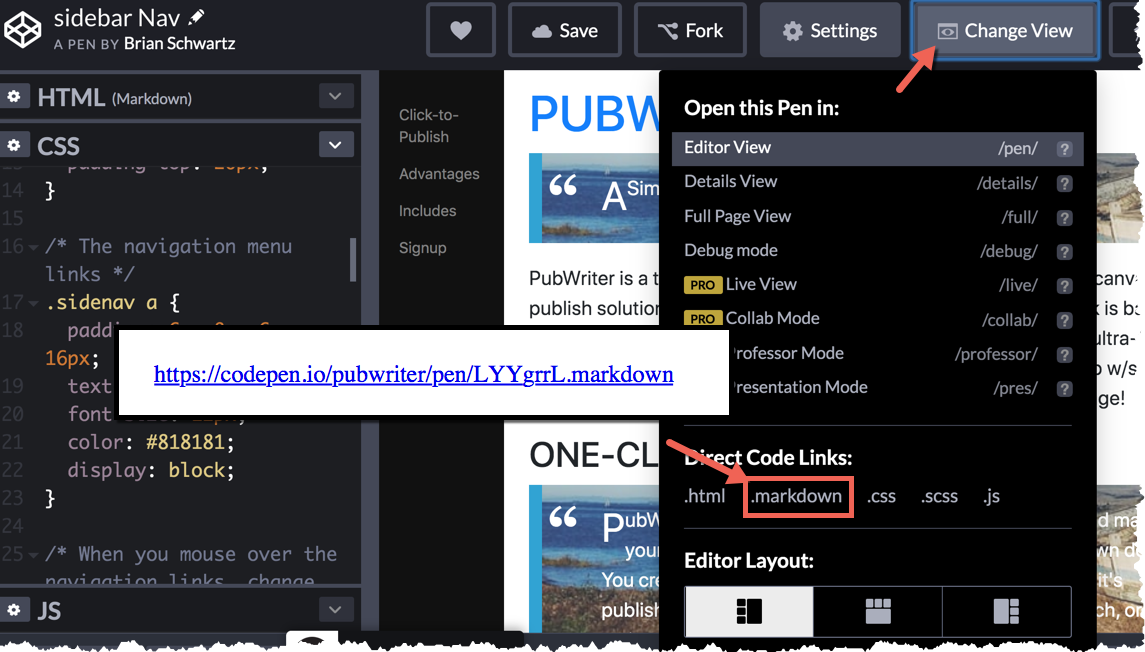1145x652 pixels.
Task: Click help icon for Editor View
Action: [1065, 149]
